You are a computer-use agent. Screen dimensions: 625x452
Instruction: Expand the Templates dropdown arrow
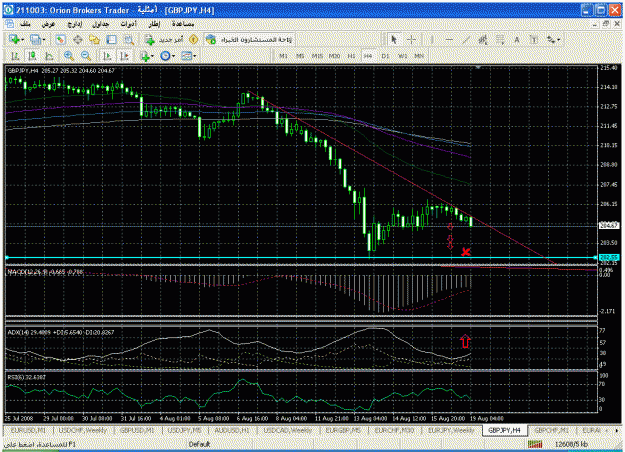[x=194, y=56]
